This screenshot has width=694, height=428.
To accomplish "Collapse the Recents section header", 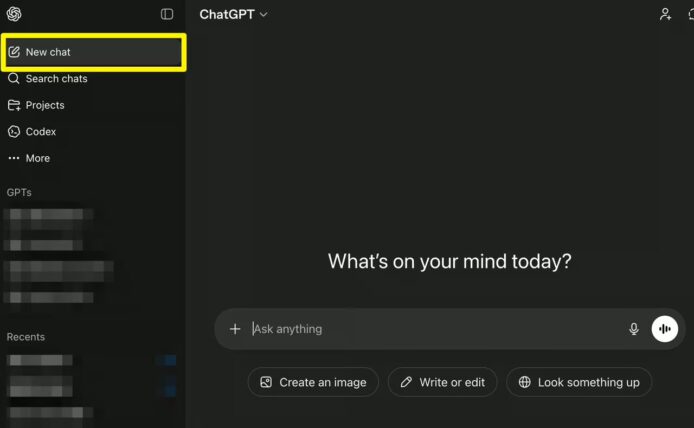I will (26, 337).
